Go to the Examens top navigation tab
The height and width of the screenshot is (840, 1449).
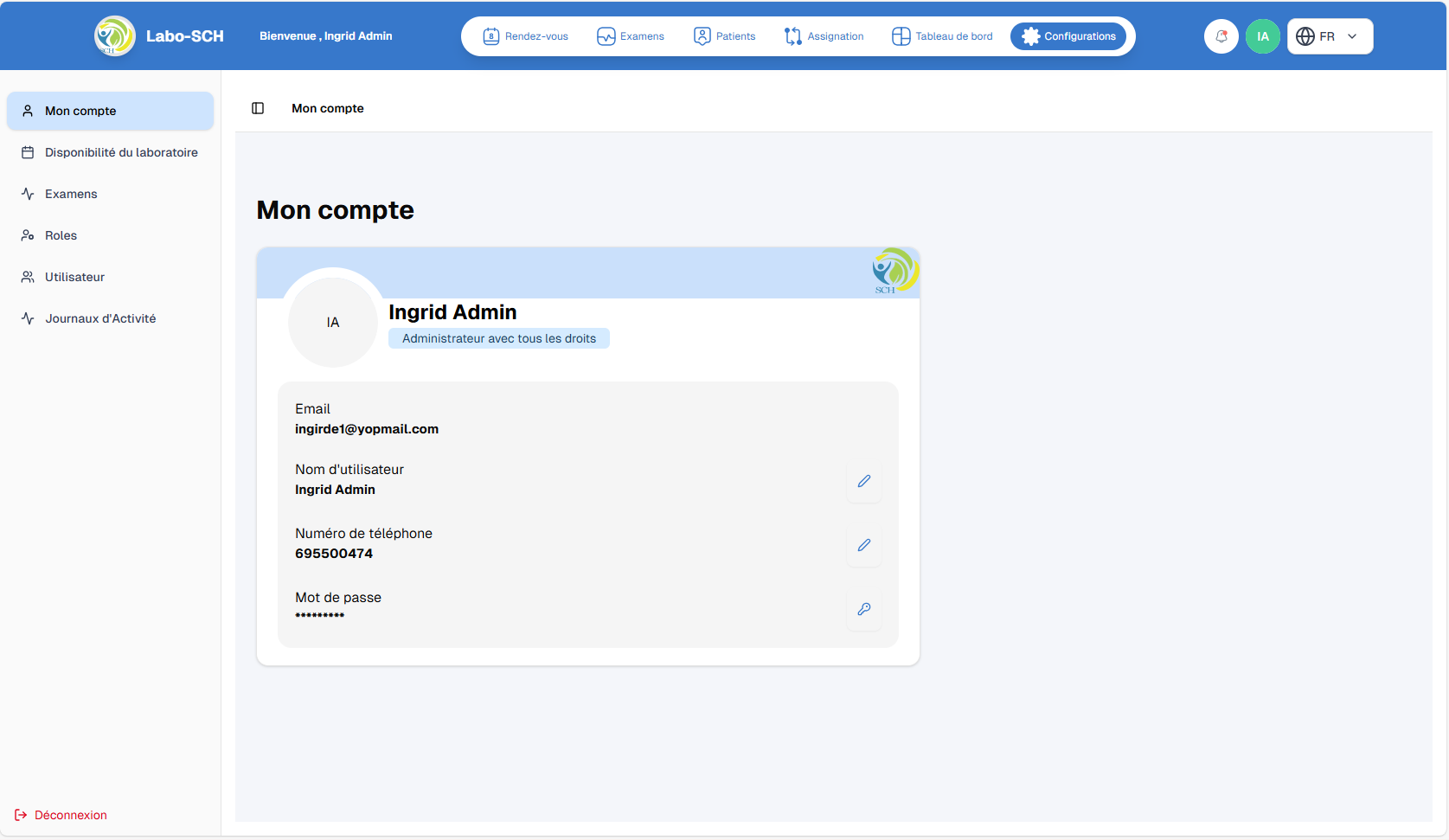(631, 36)
